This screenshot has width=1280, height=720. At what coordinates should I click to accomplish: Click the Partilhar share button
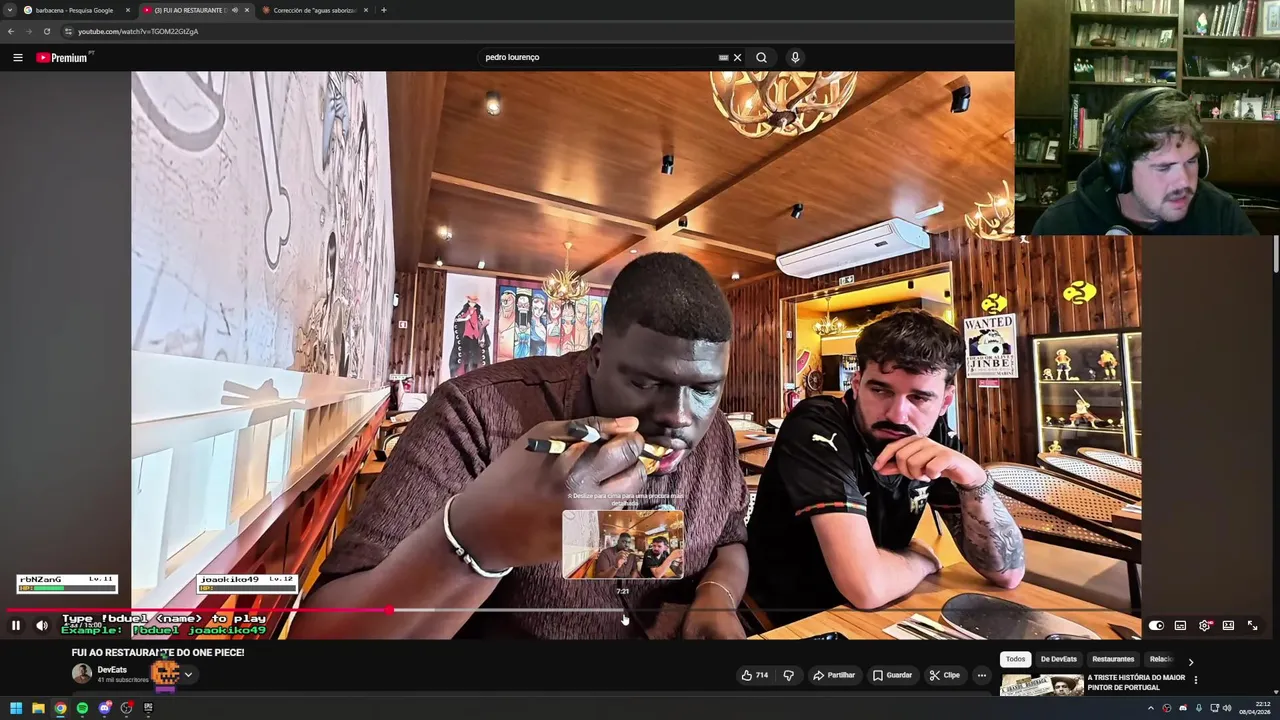tap(834, 675)
